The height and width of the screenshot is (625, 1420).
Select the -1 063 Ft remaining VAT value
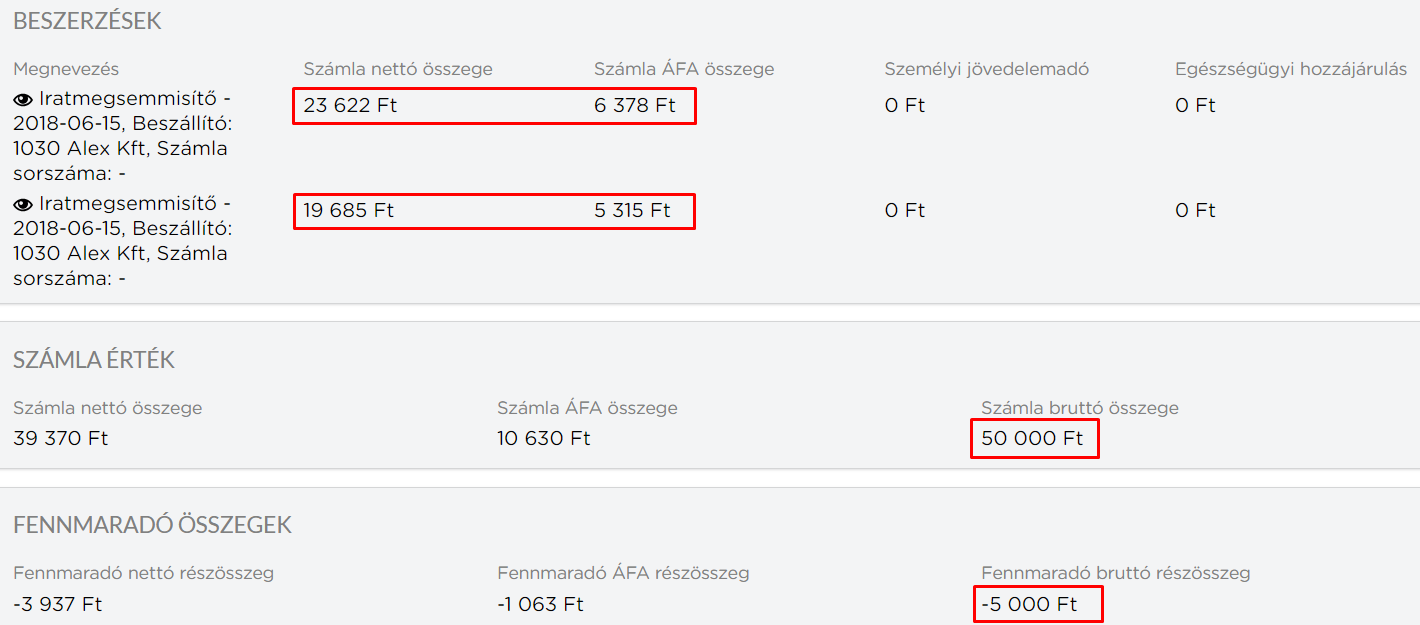click(x=540, y=604)
